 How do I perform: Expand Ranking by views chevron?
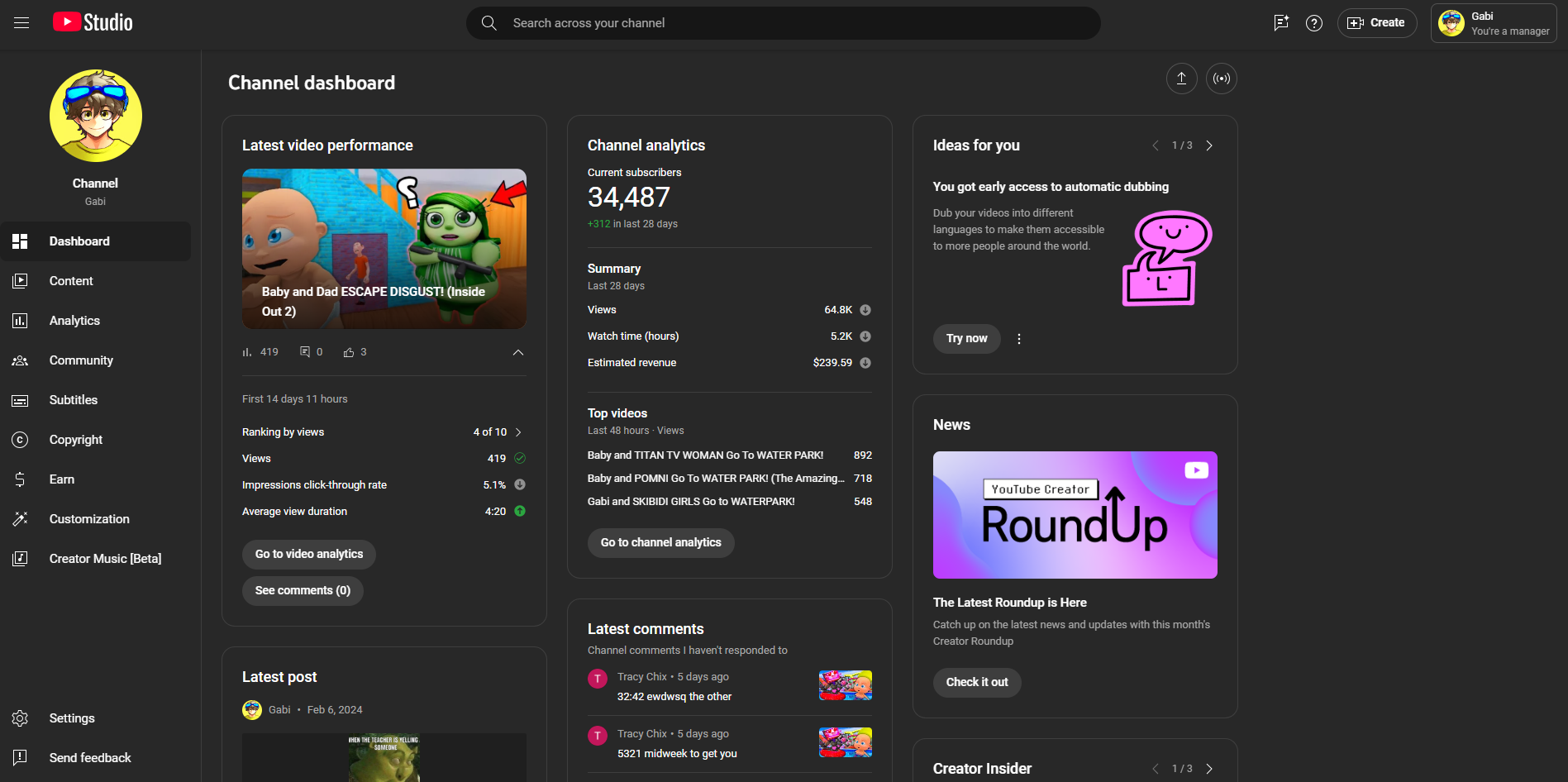coord(518,432)
